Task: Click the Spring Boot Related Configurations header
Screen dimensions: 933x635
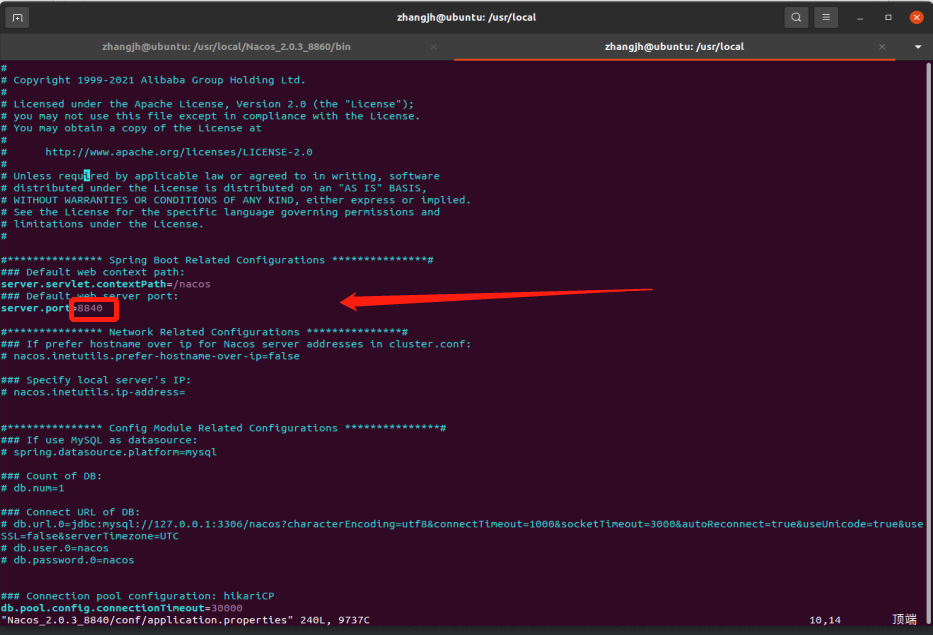Action: (217, 260)
